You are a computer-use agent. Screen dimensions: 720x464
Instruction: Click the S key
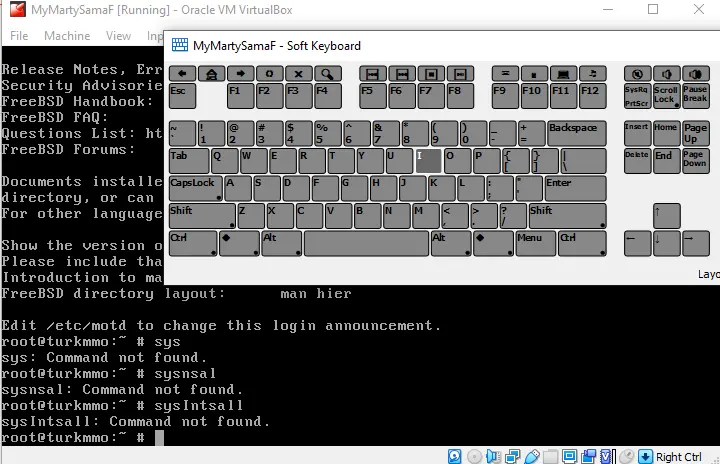click(267, 188)
